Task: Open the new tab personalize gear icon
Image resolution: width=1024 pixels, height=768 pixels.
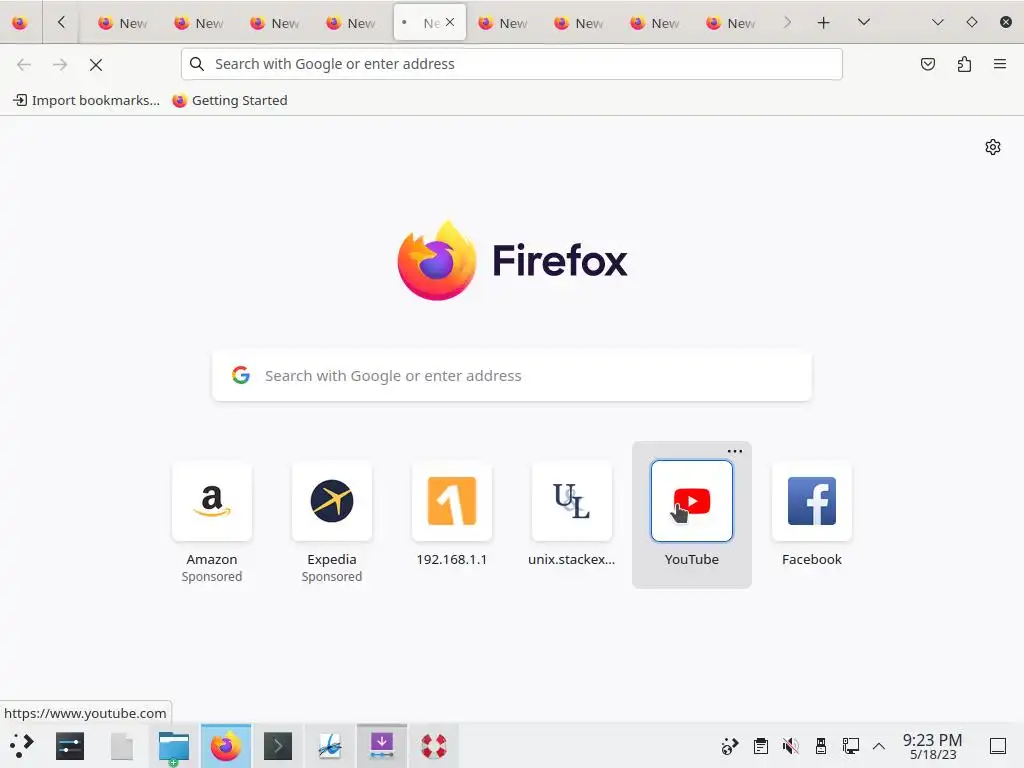Action: (993, 147)
